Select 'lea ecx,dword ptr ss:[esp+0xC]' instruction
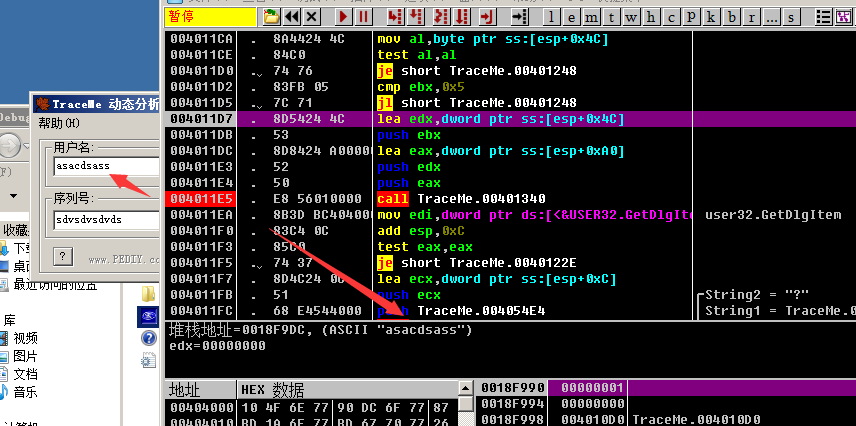The width and height of the screenshot is (856, 426). [496, 279]
